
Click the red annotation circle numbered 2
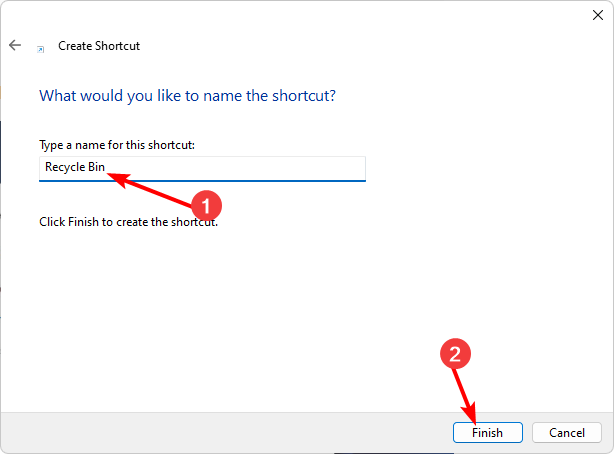coord(457,354)
